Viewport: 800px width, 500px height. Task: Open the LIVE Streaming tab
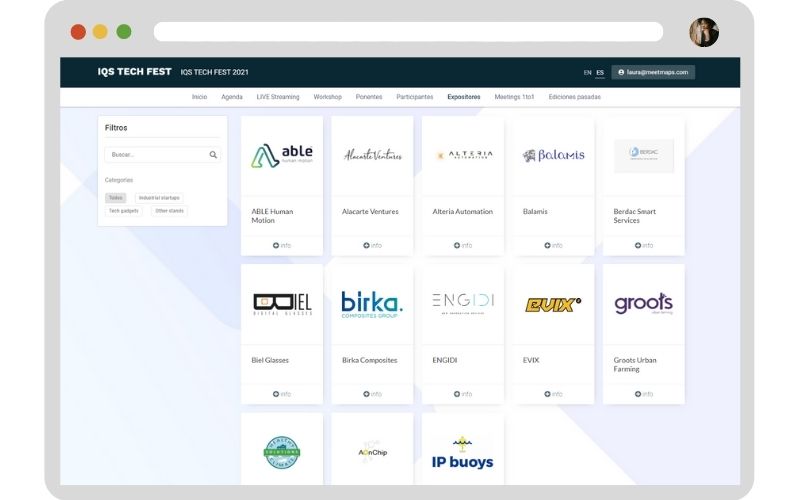click(x=278, y=97)
